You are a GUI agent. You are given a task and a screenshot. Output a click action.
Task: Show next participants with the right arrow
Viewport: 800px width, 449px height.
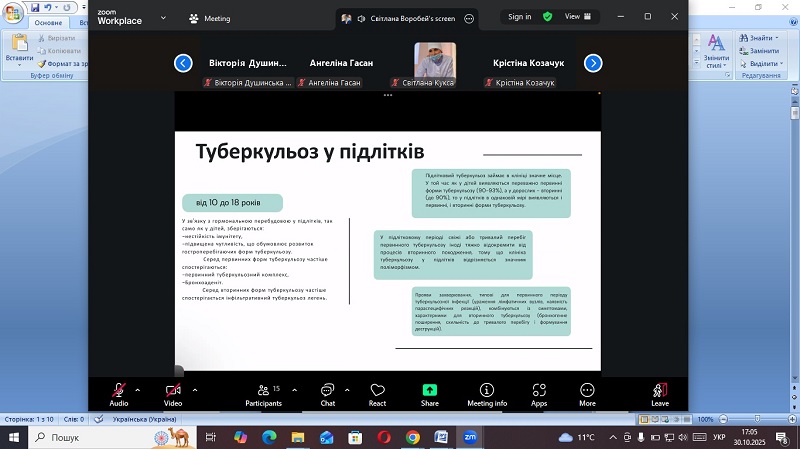[593, 63]
